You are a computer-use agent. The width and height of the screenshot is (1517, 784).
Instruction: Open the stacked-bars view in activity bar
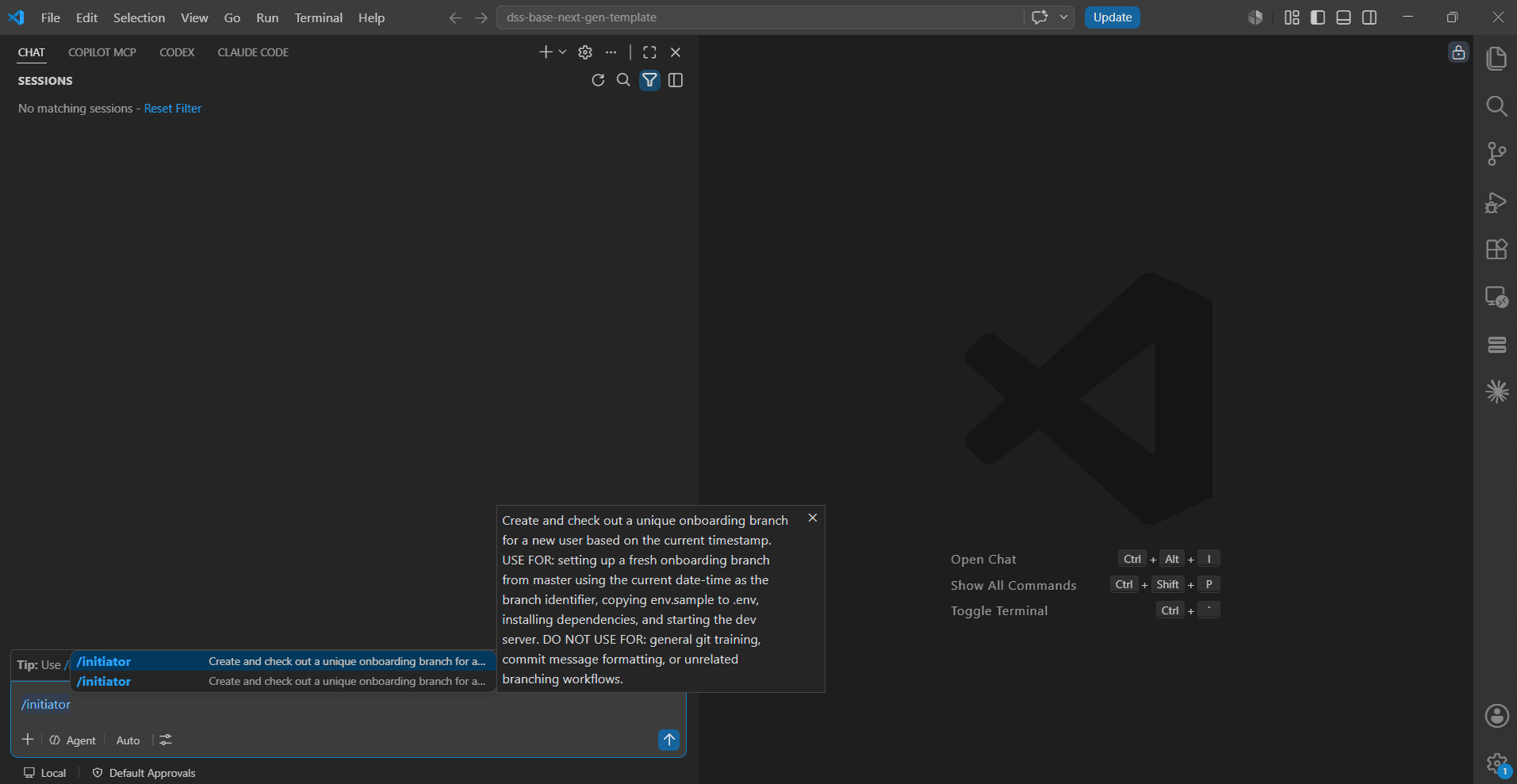[1496, 345]
